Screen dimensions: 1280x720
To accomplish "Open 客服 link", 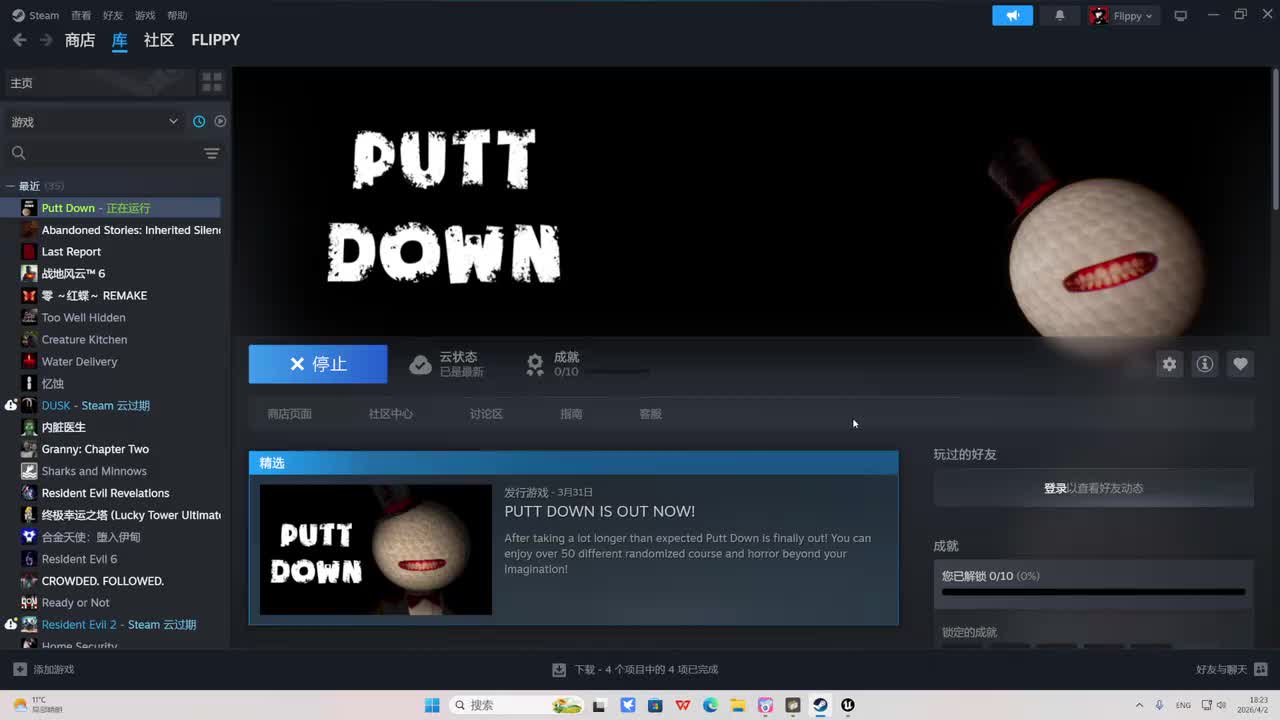I will pos(651,414).
